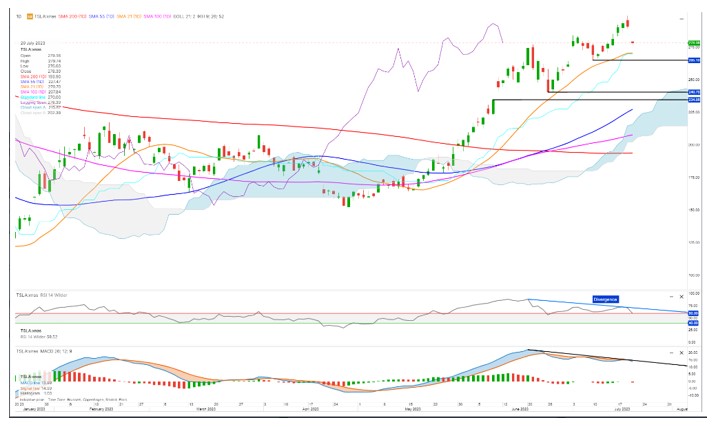Select the red SMA 200 indicator label in header
715x427 pixels.
(72, 16)
